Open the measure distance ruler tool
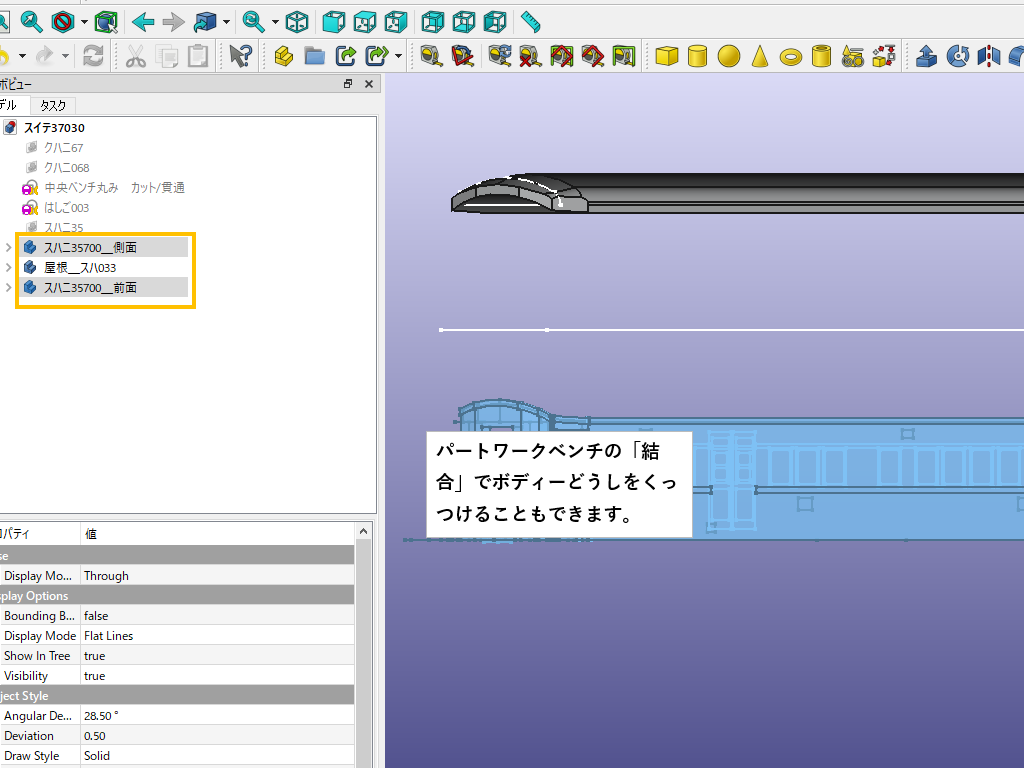1024x768 pixels. 530,21
